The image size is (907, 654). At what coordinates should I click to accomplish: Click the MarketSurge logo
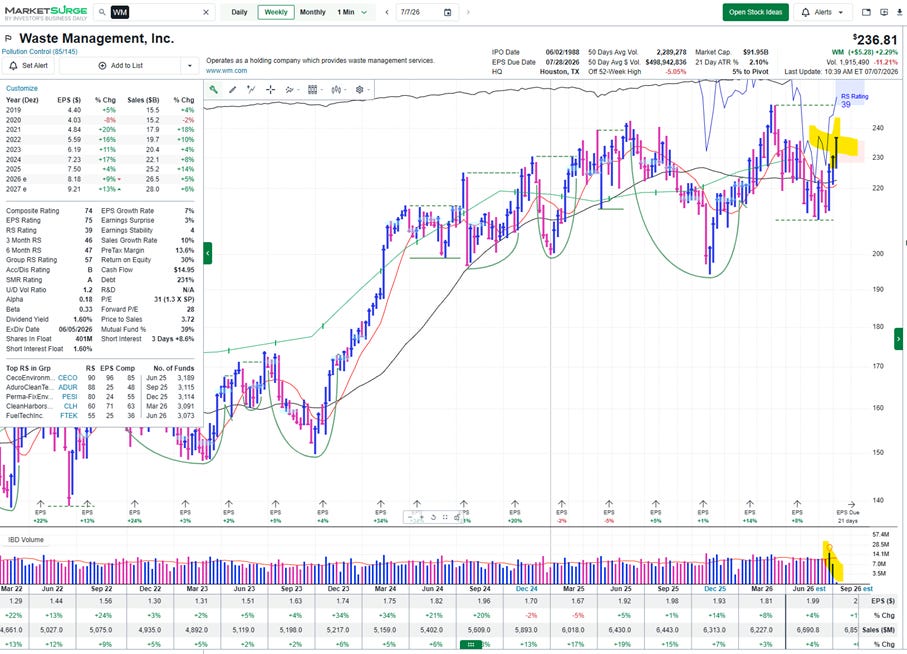tap(46, 13)
